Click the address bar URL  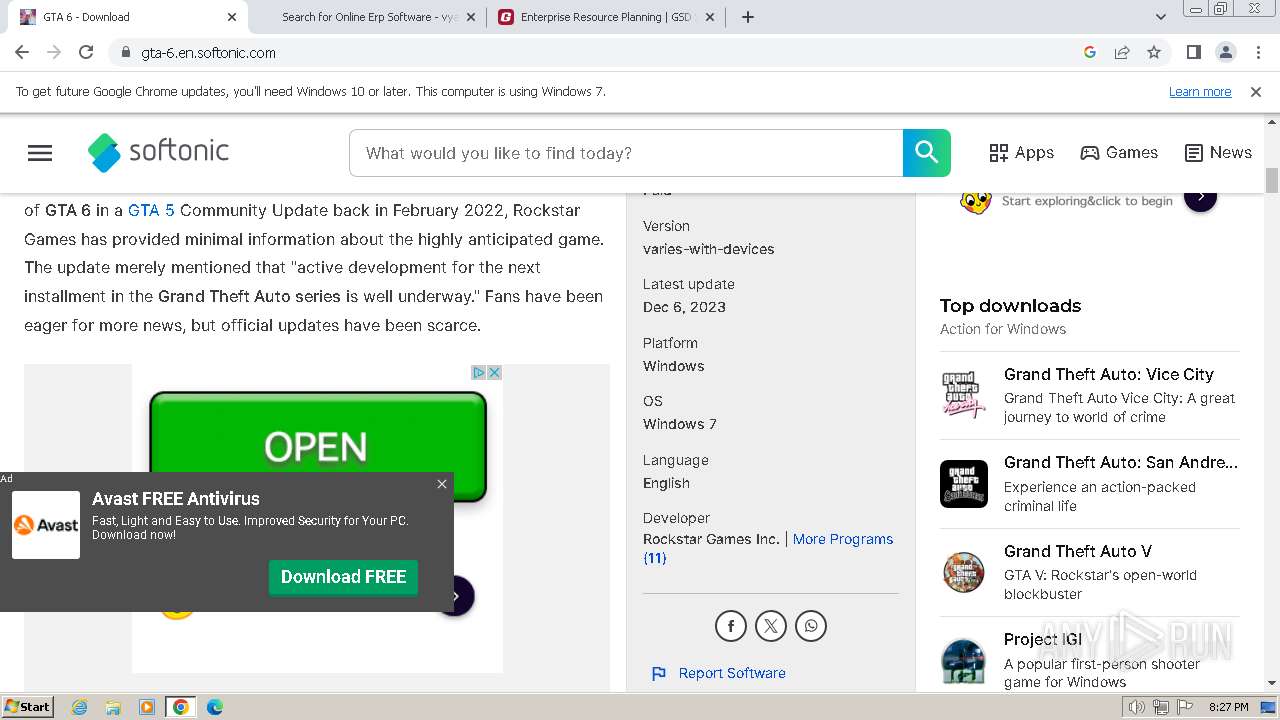tap(208, 52)
